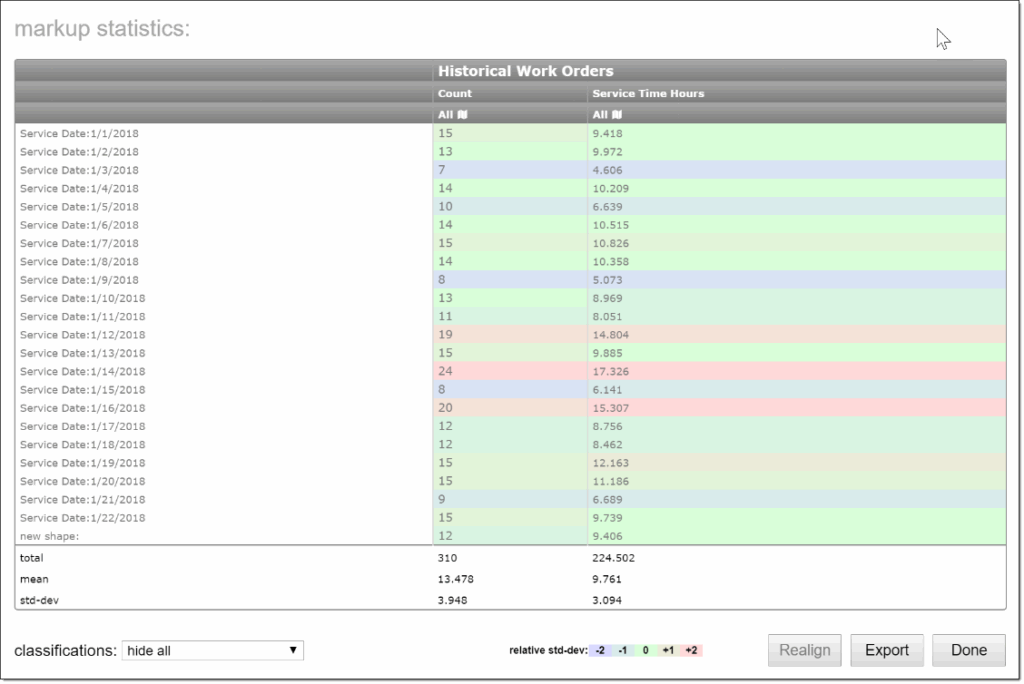Click the Export button
1024x684 pixels.
click(886, 649)
